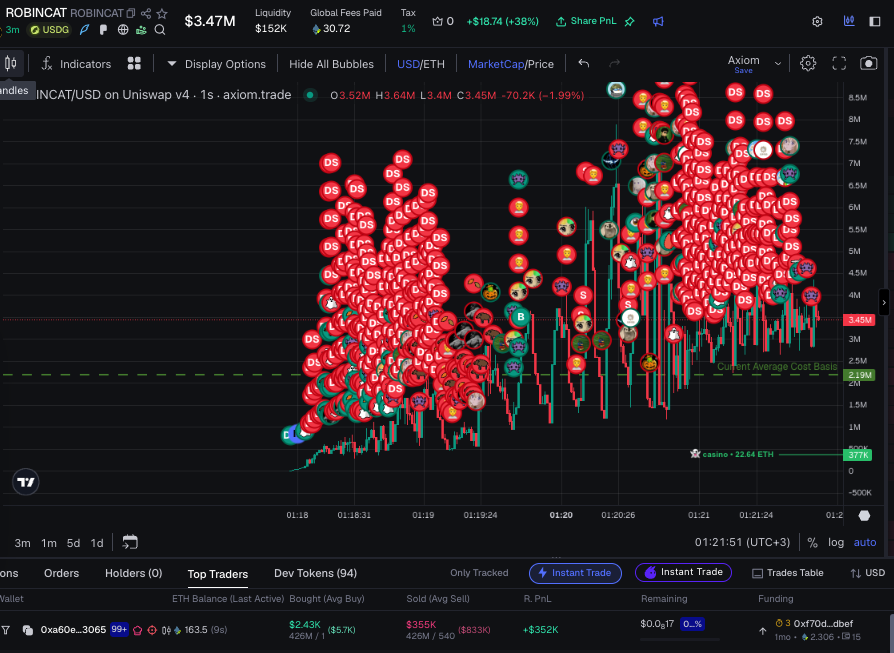Click the Share PnL button
The width and height of the screenshot is (894, 653).
586,21
